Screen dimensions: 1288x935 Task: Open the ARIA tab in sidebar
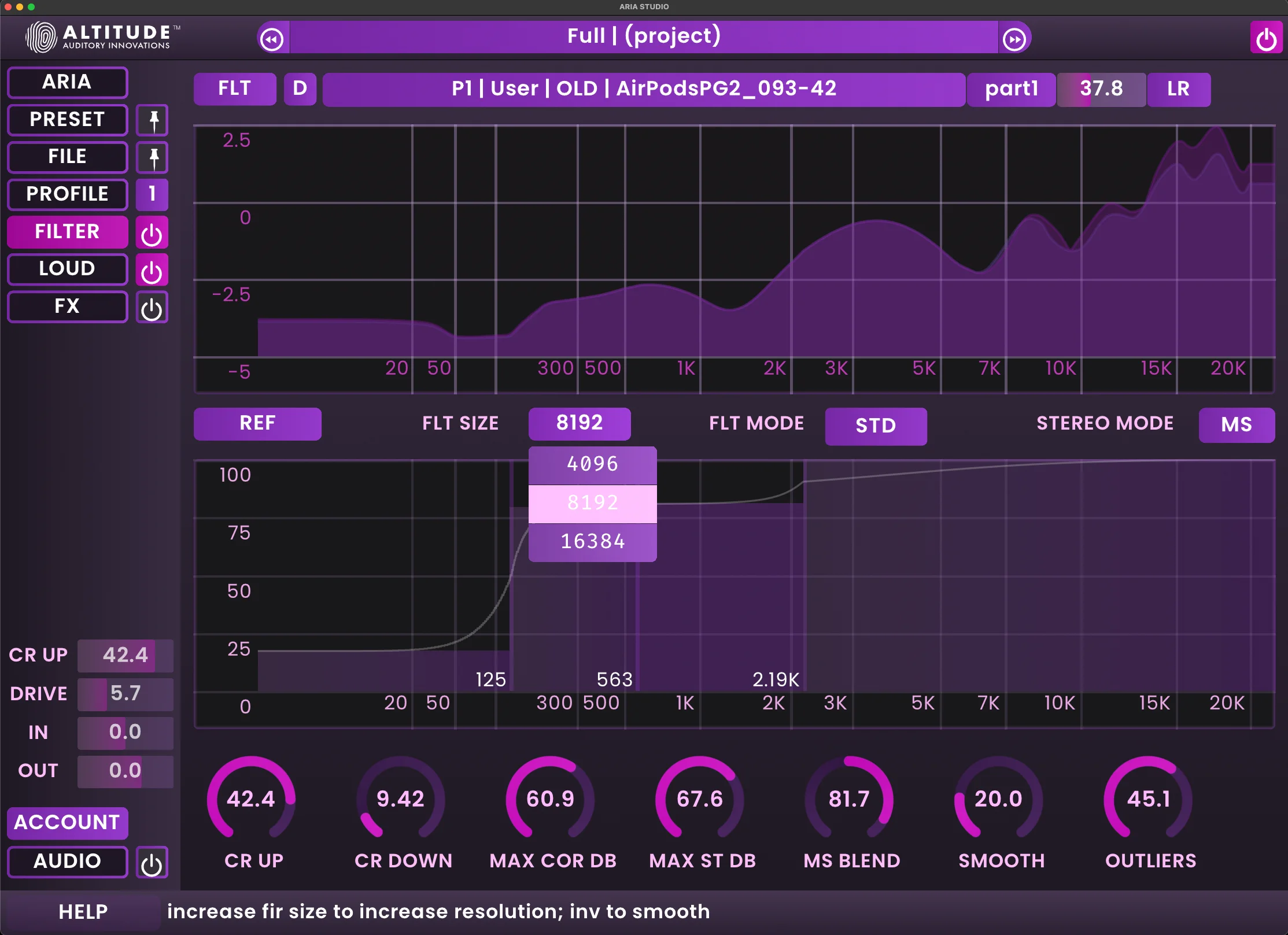[x=67, y=82]
